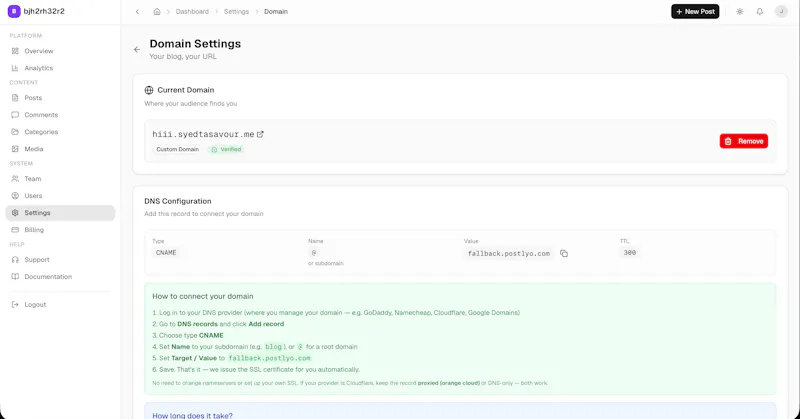
Task: Open the hiii.syedtasavour.me domain link
Action: click(203, 134)
